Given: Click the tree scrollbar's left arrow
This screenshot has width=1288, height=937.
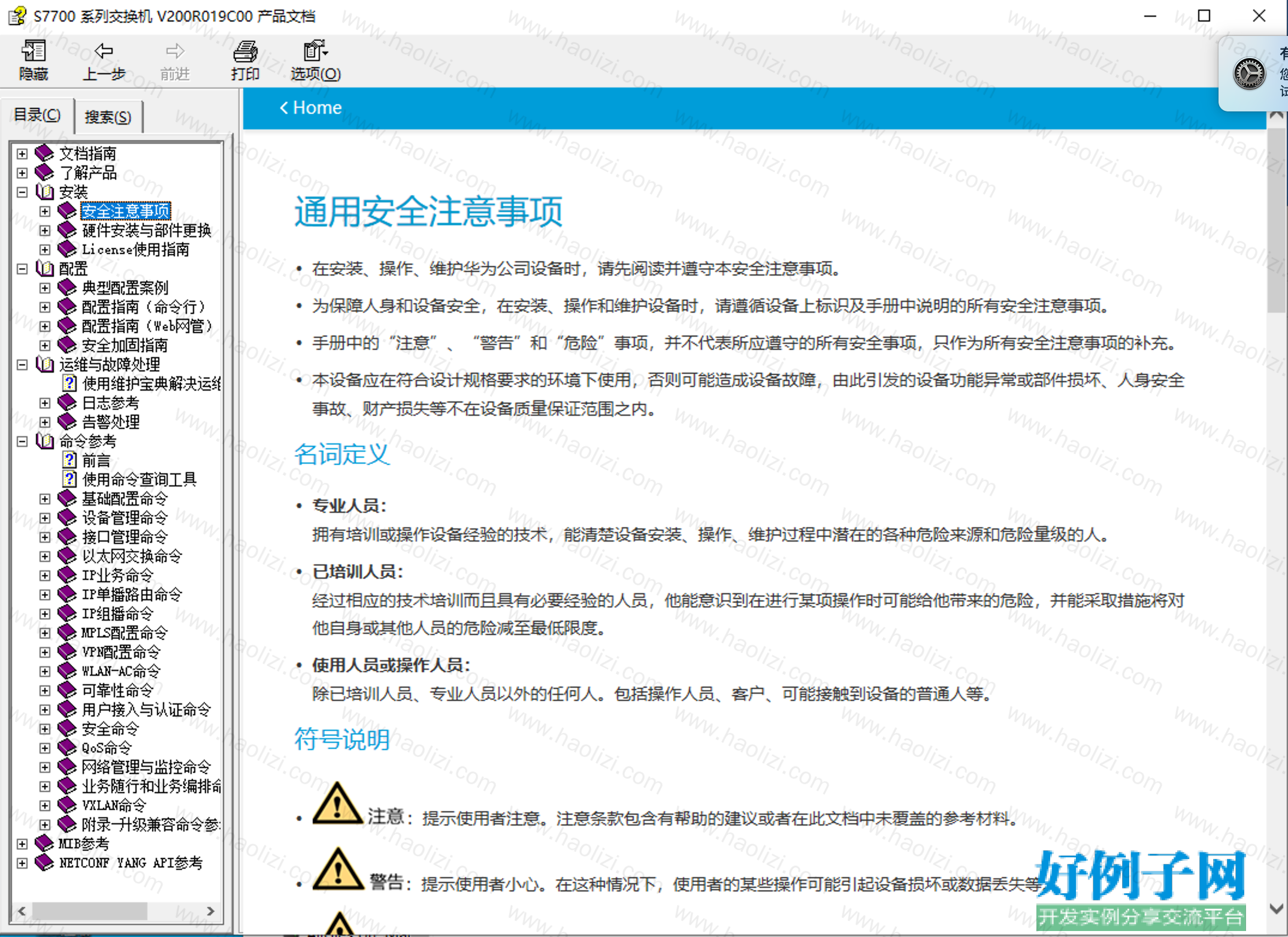Looking at the screenshot, I should (x=22, y=911).
